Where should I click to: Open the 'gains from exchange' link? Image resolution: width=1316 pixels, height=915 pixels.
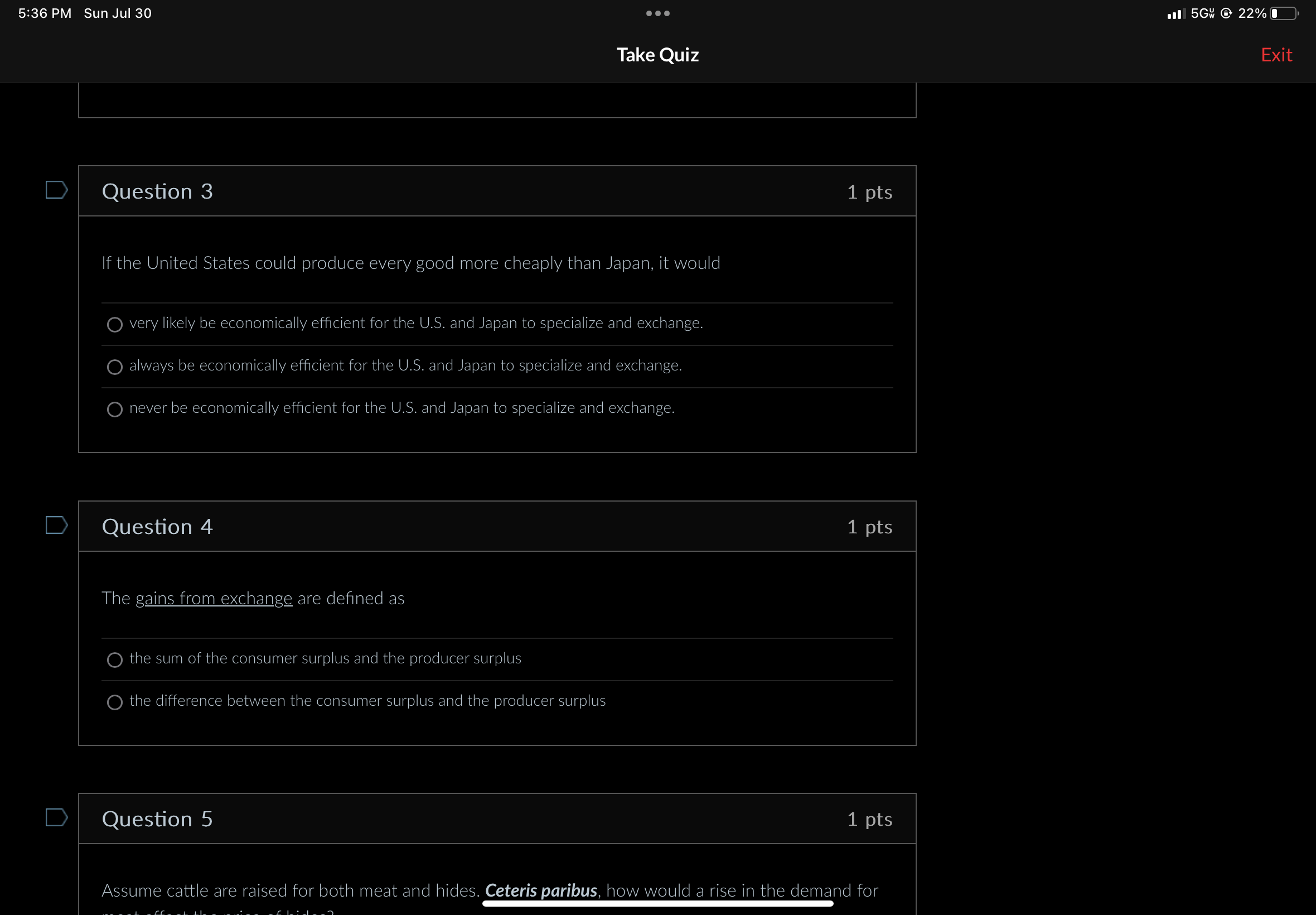click(x=214, y=598)
